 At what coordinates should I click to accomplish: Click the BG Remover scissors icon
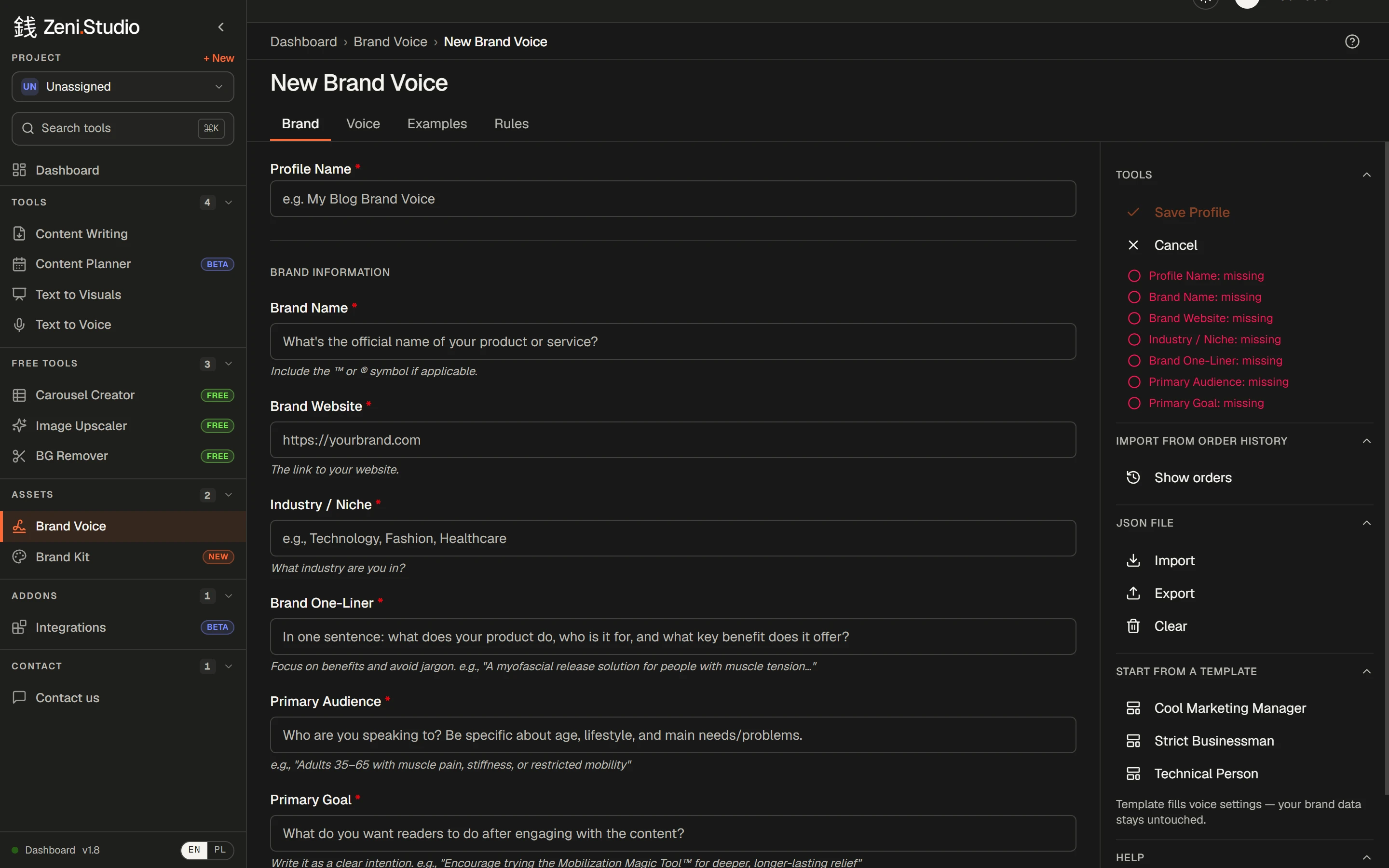(19, 456)
